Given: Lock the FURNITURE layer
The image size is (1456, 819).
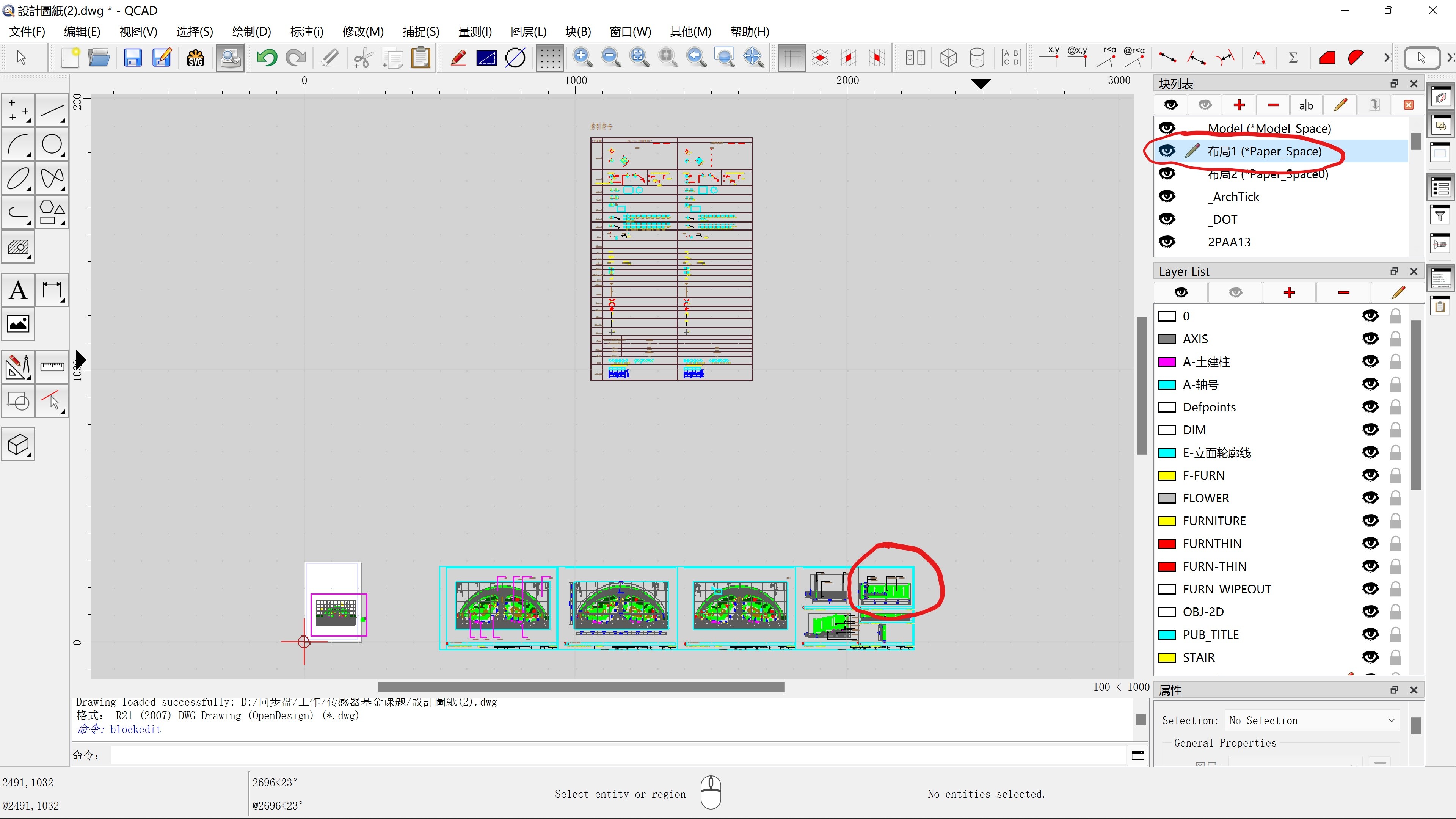Looking at the screenshot, I should (1395, 521).
